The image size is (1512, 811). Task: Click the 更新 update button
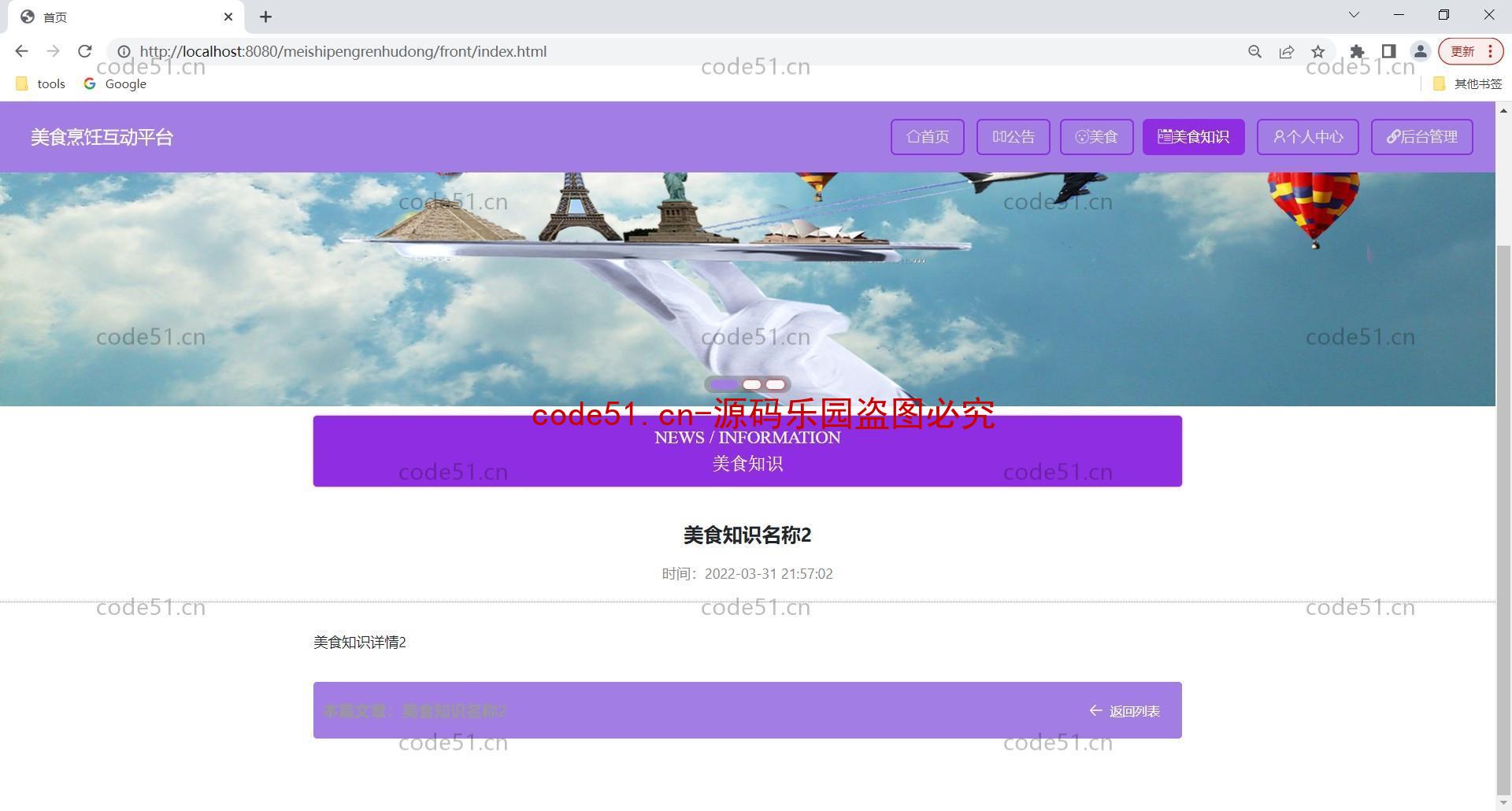(1471, 51)
